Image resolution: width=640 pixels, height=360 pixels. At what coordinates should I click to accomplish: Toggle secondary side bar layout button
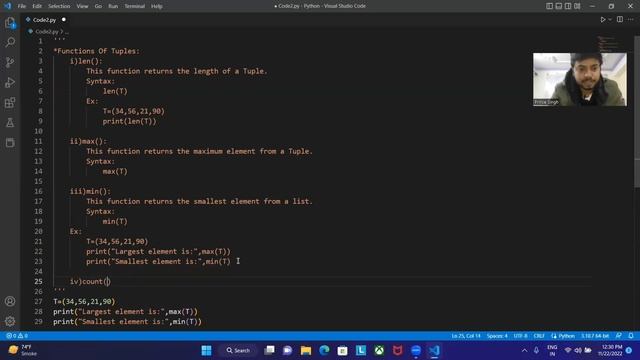click(568, 6)
